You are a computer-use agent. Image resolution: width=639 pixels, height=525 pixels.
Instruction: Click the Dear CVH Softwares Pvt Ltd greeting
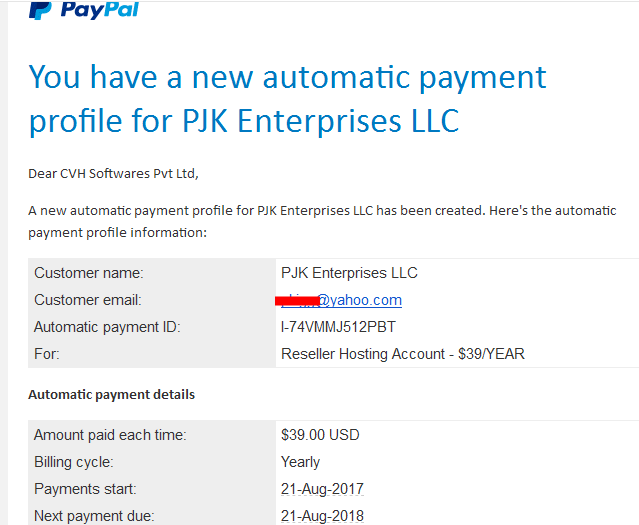point(113,174)
